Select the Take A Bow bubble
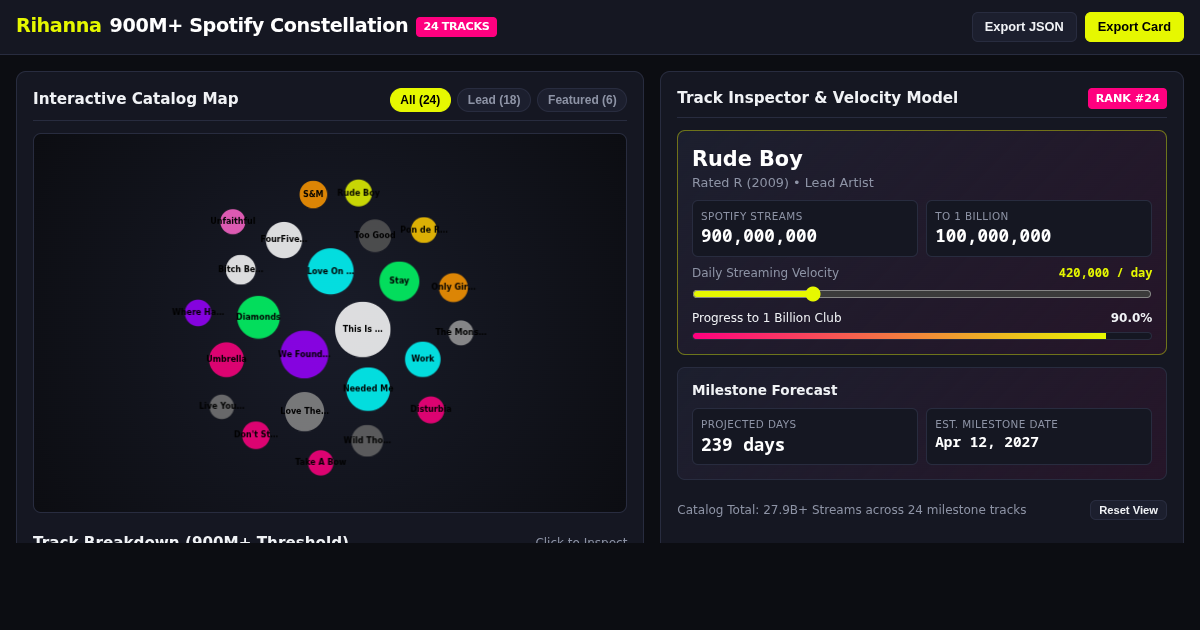 point(321,462)
